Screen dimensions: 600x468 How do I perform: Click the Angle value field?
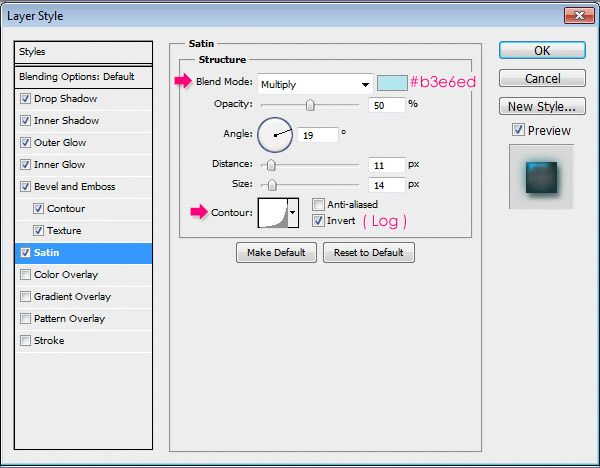point(318,135)
